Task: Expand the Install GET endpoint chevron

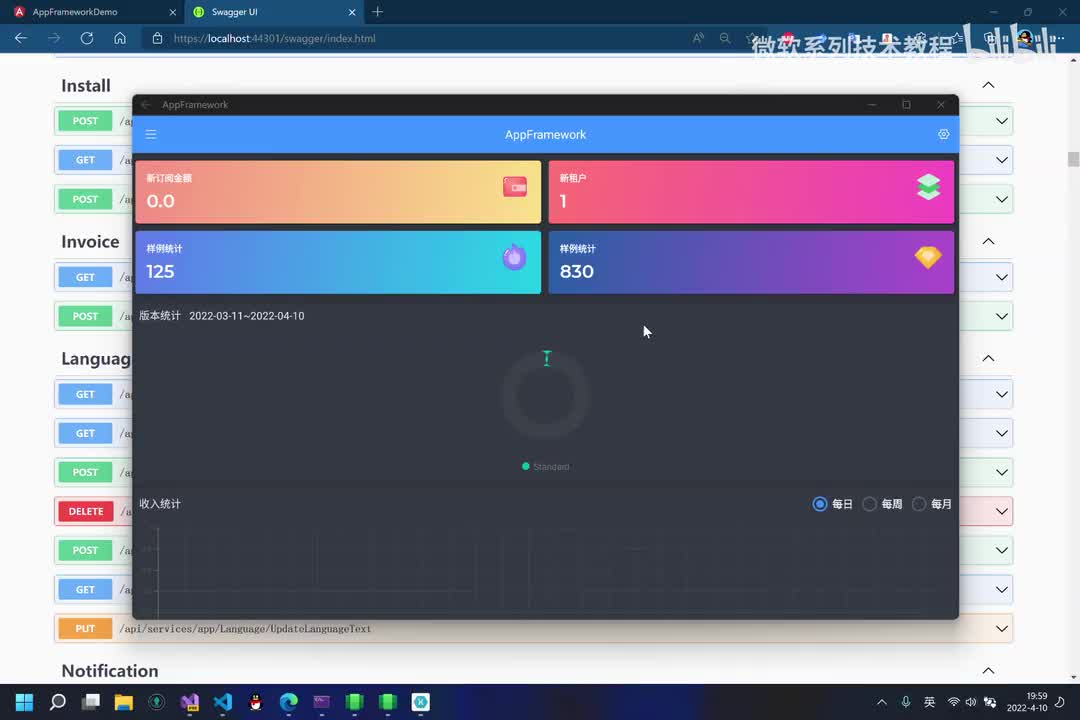Action: (x=1002, y=160)
